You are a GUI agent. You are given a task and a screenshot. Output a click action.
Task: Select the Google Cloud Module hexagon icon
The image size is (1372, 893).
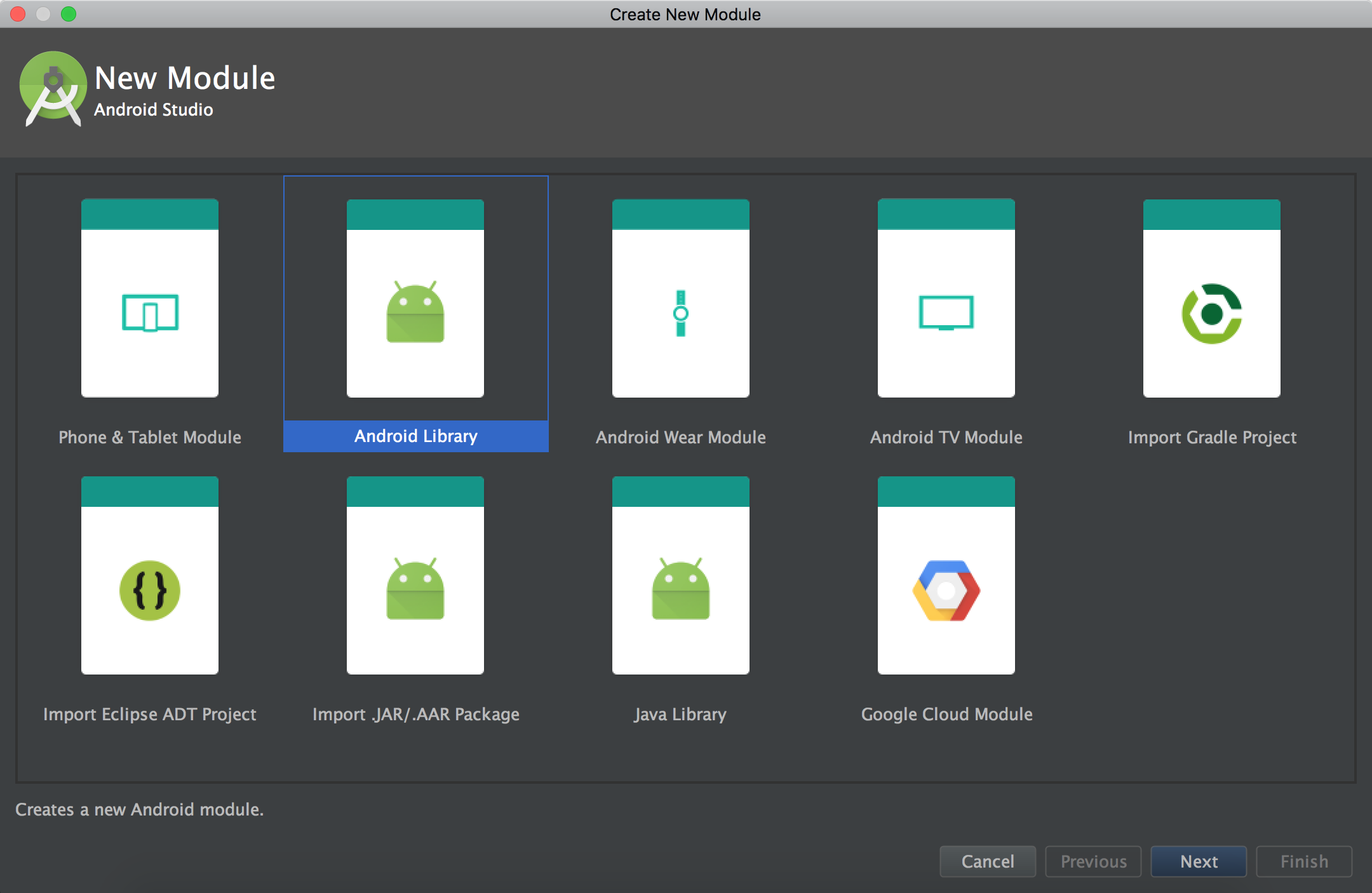coord(946,590)
